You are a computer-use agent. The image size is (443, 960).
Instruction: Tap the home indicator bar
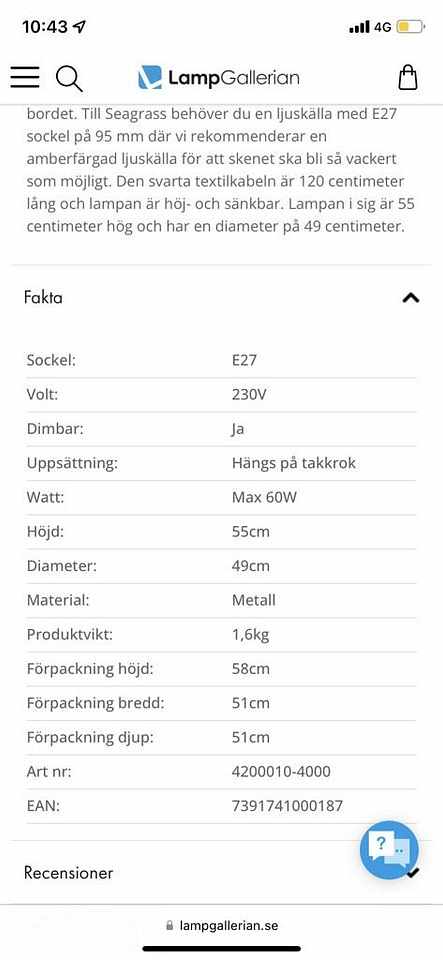[x=222, y=948]
